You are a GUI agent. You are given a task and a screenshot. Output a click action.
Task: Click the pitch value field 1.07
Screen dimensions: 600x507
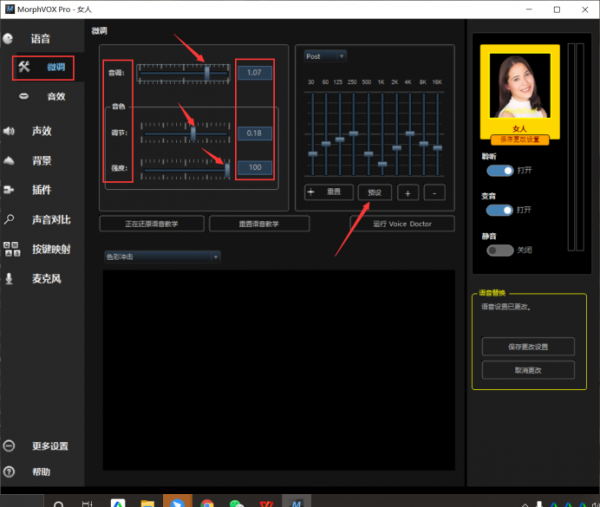pos(255,73)
